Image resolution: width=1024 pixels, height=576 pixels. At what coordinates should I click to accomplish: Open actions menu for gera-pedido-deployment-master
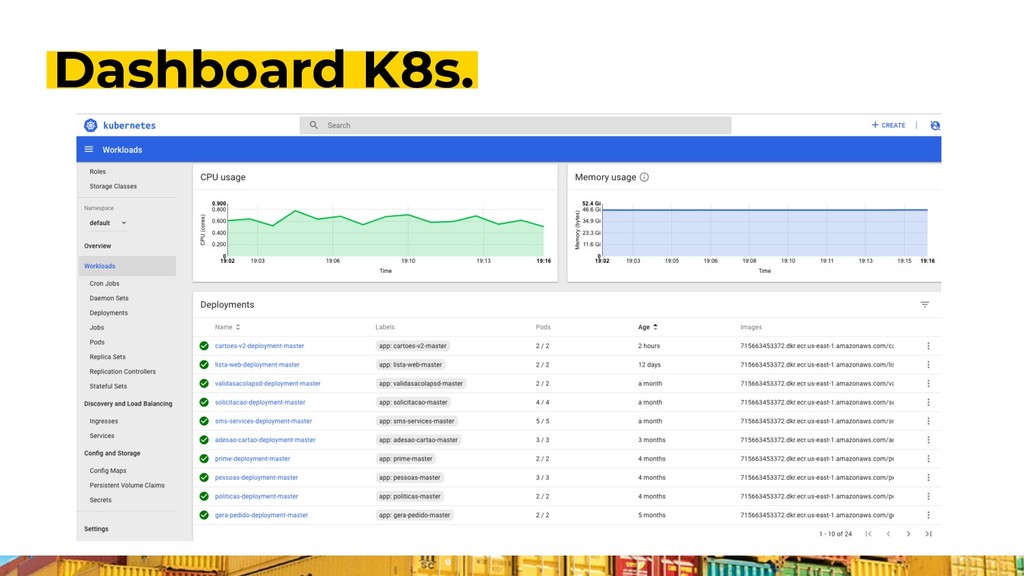coord(928,515)
